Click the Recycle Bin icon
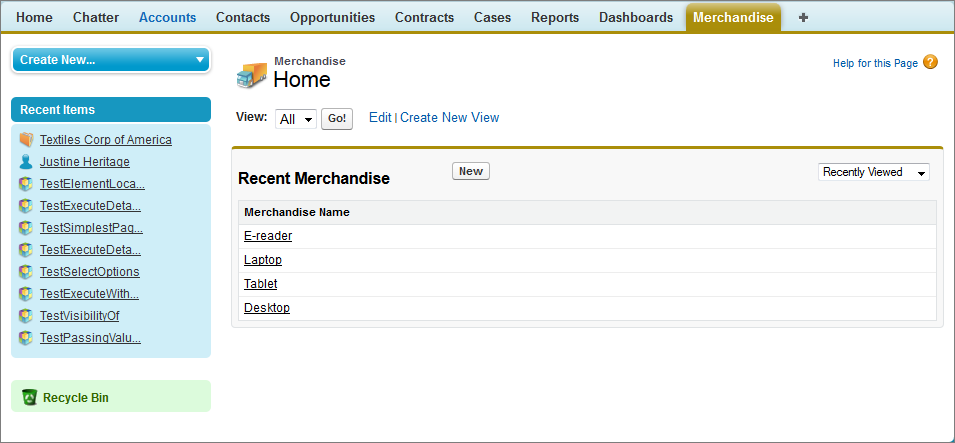 pos(29,397)
